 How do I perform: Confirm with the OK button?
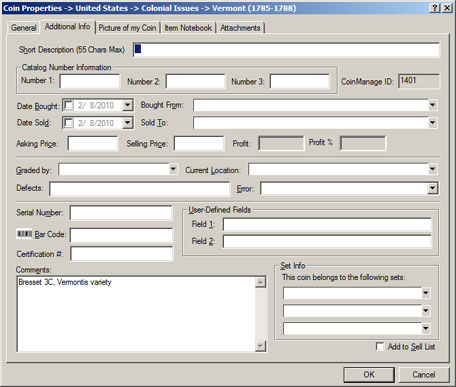[x=369, y=375]
